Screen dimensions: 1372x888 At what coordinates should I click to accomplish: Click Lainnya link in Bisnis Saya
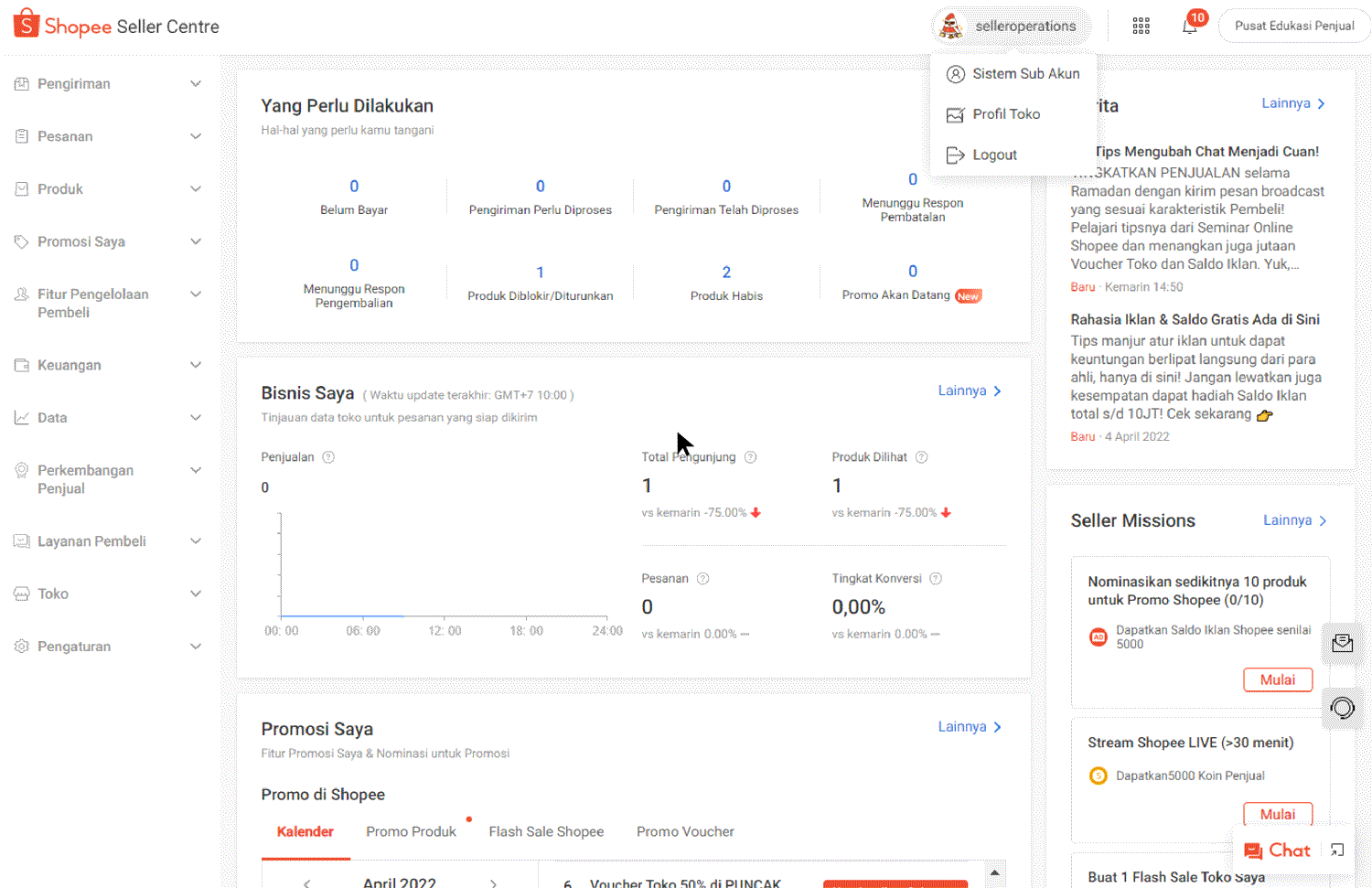coord(970,391)
